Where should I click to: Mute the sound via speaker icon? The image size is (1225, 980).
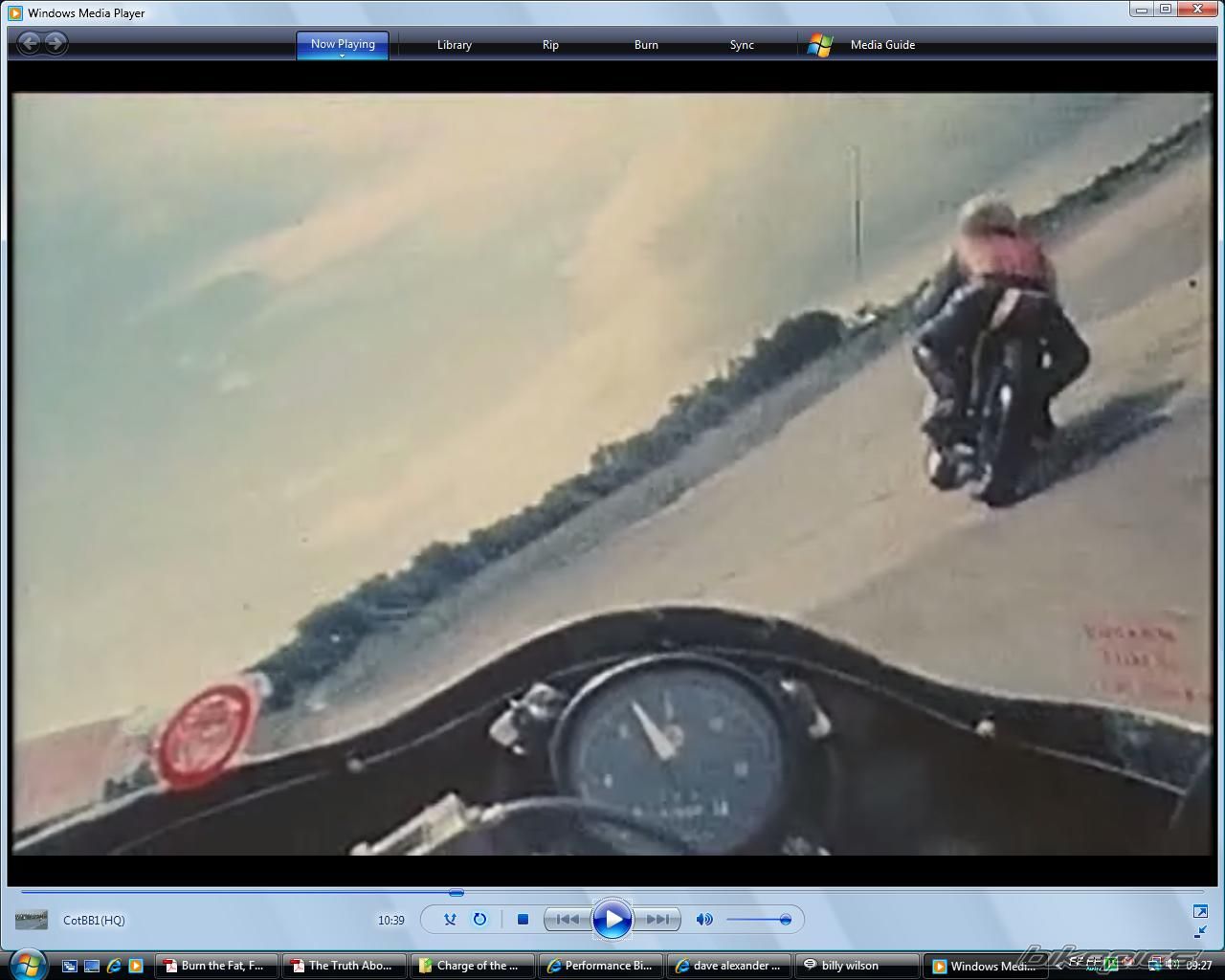[704, 920]
